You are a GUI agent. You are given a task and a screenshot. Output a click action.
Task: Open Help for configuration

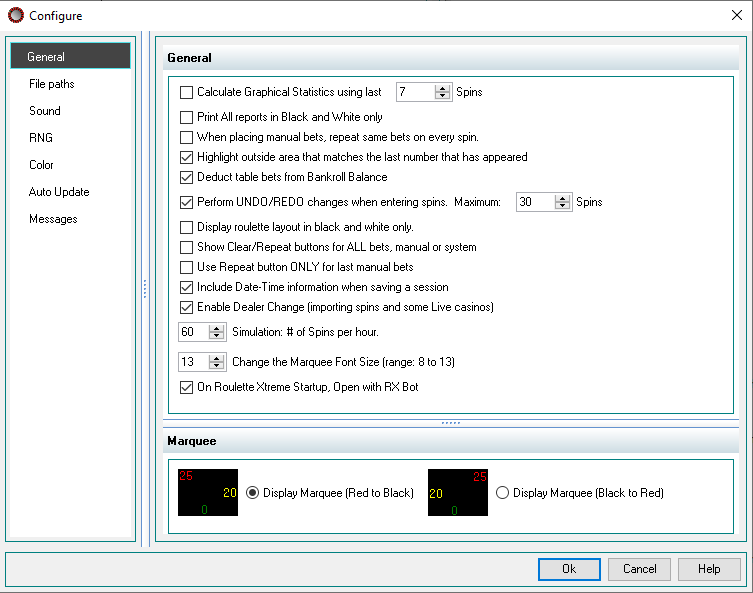click(x=709, y=569)
